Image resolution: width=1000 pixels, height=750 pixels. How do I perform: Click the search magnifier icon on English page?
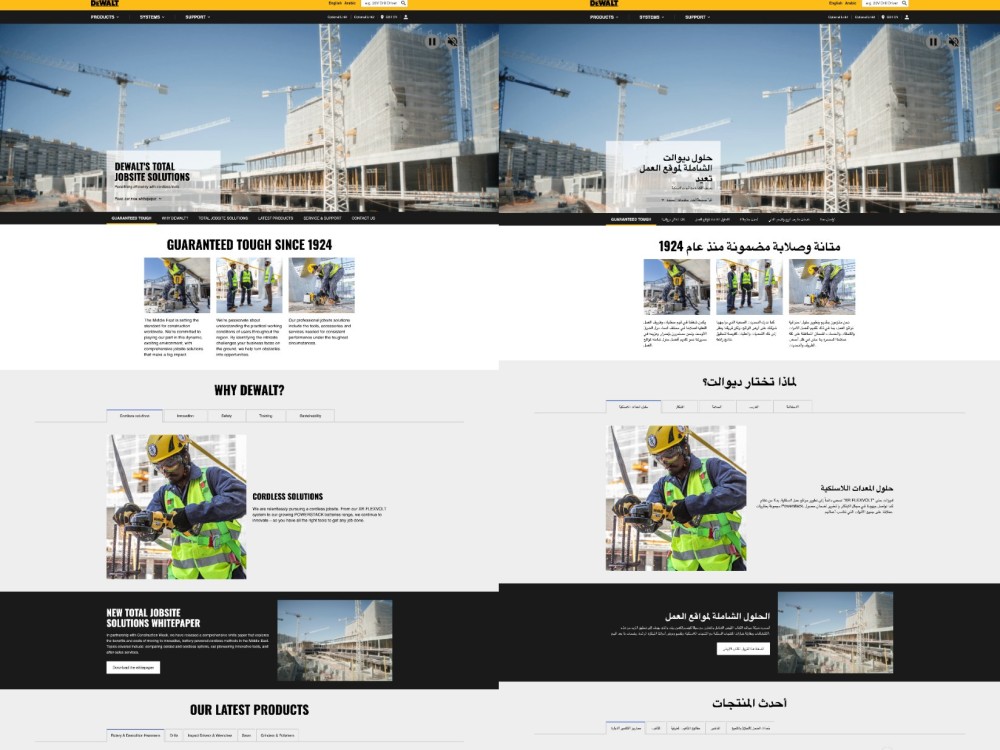[403, 3]
